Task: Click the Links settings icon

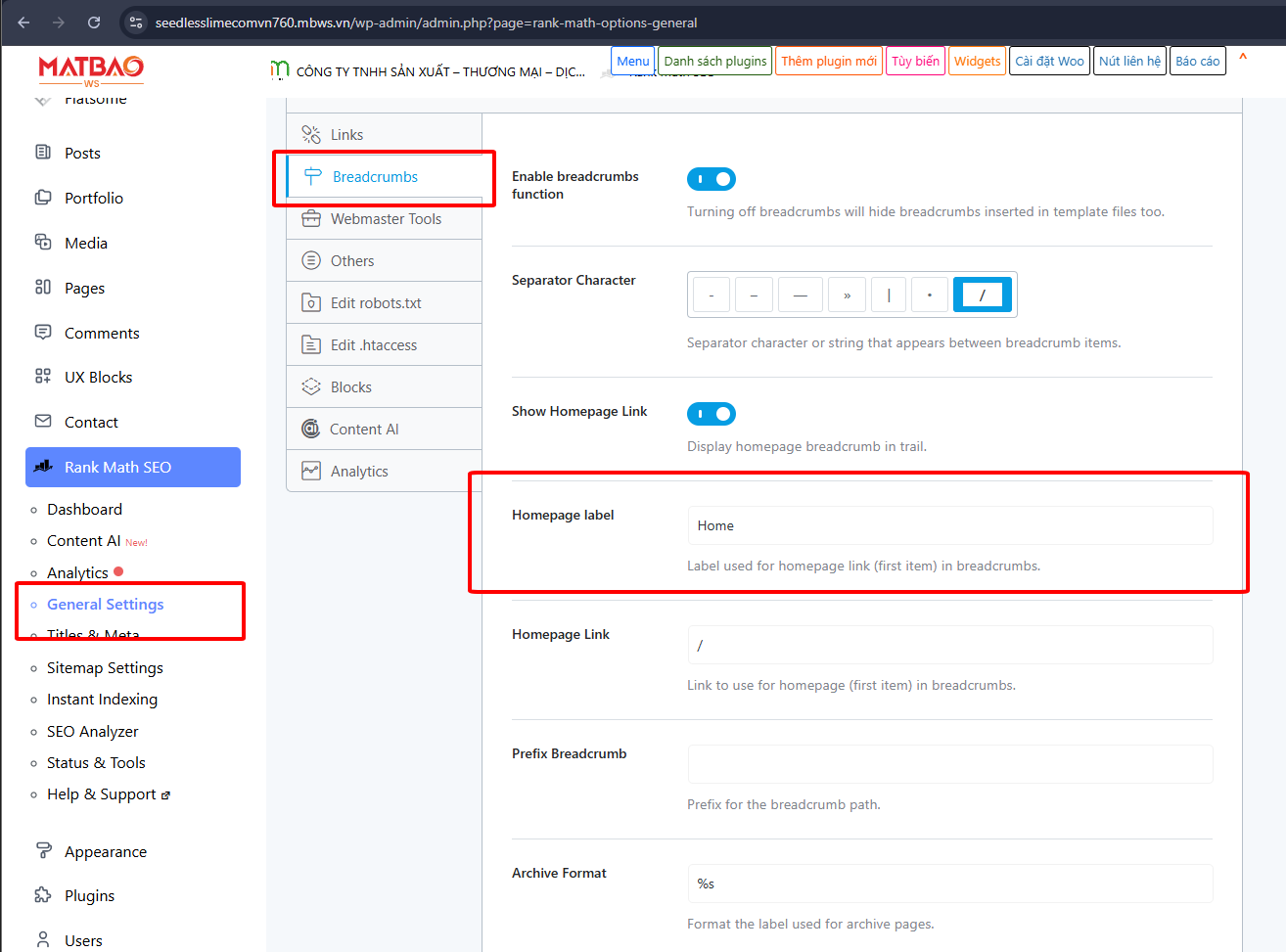Action: click(311, 135)
